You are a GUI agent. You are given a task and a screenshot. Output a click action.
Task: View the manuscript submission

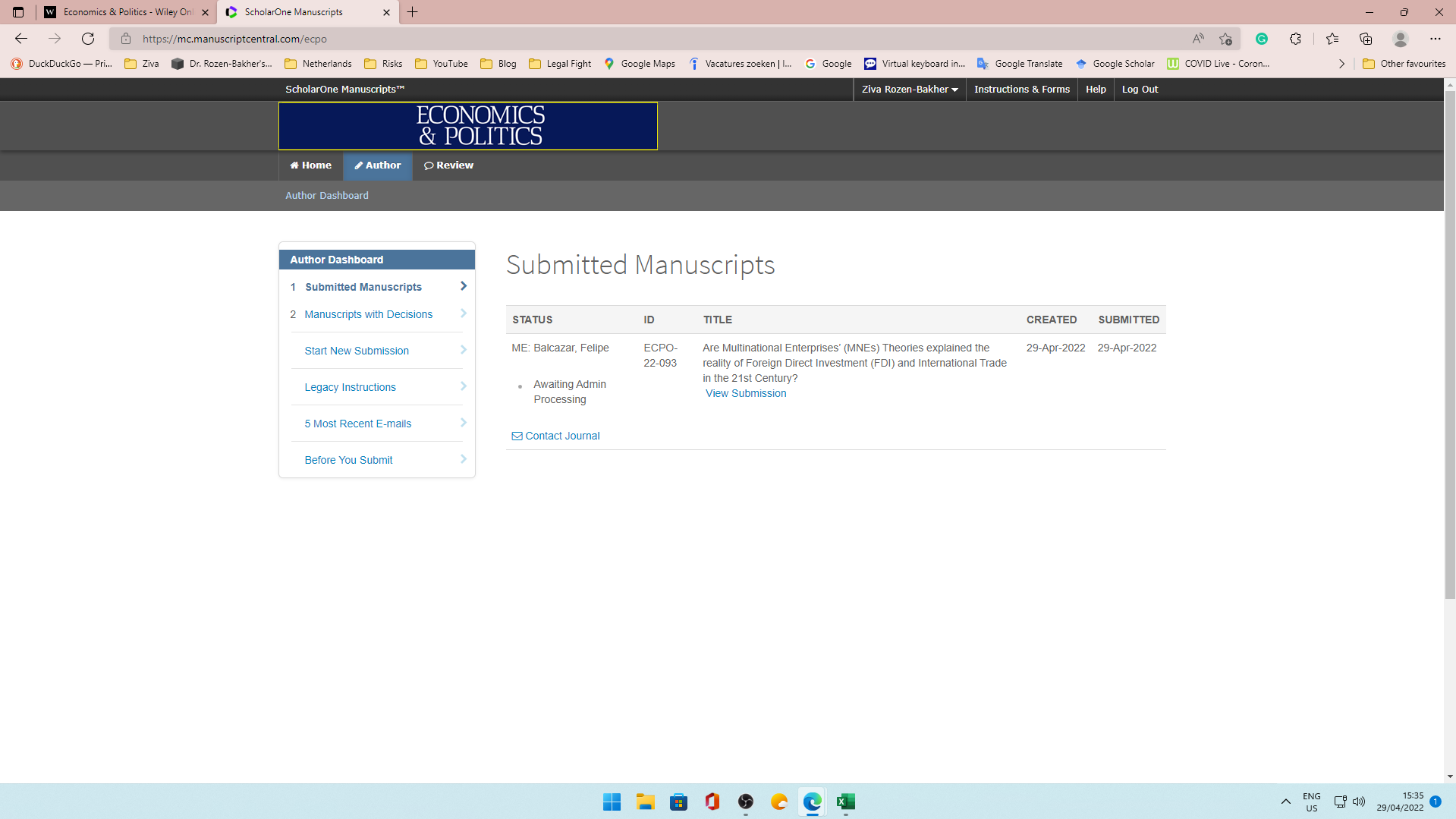click(746, 393)
